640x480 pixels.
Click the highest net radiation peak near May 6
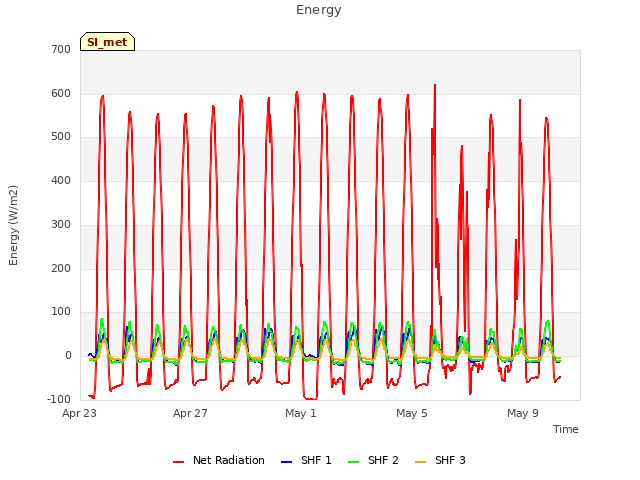(x=435, y=85)
